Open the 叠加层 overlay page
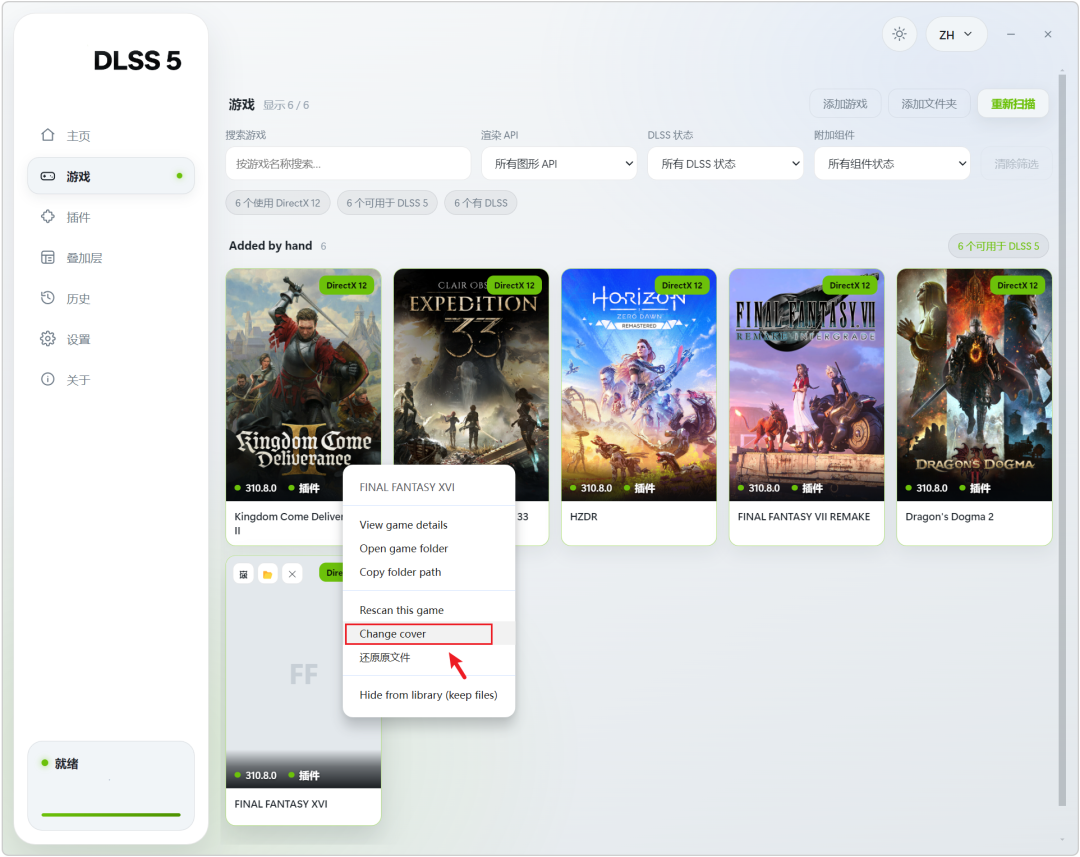 click(110, 258)
